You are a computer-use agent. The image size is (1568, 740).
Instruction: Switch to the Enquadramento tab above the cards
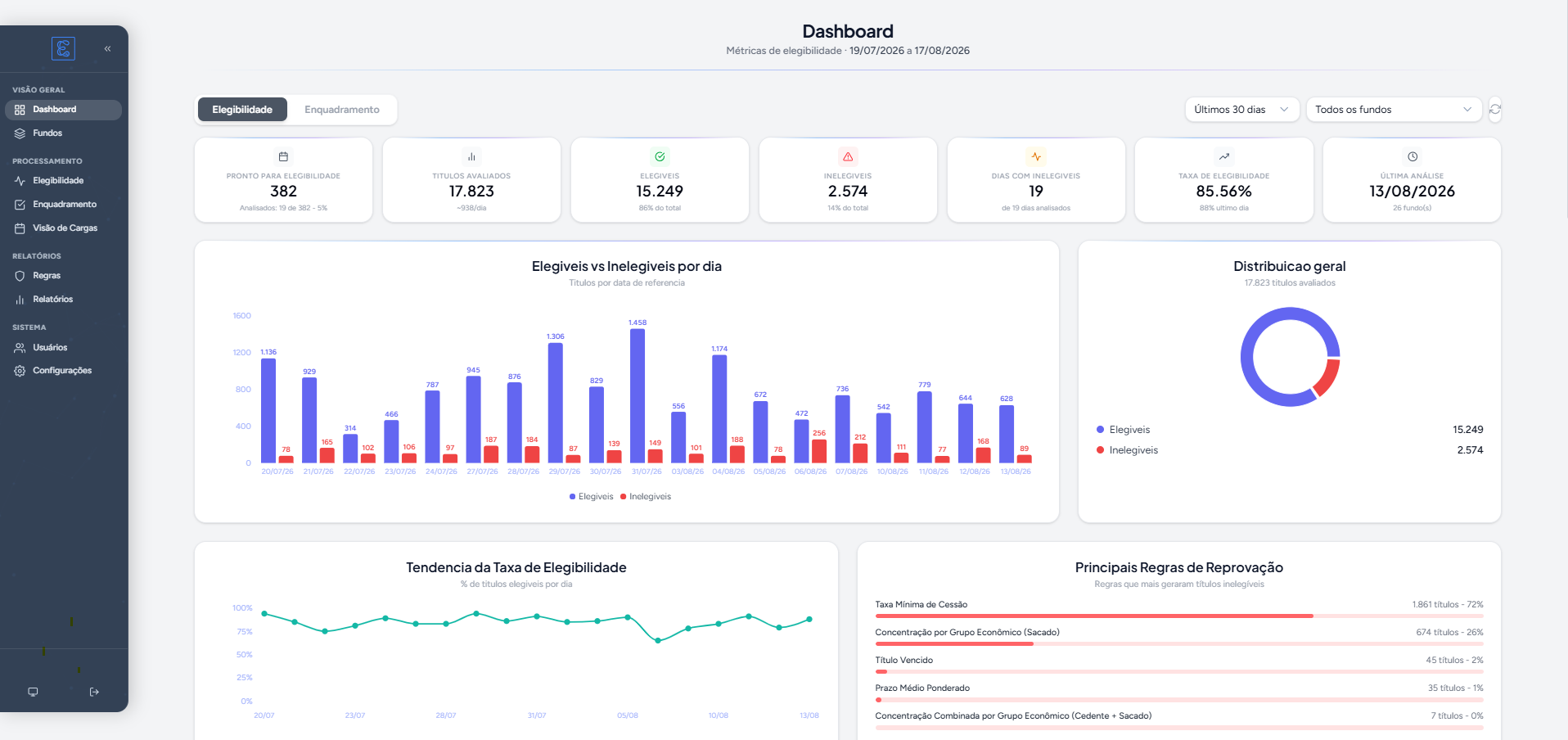pos(342,110)
